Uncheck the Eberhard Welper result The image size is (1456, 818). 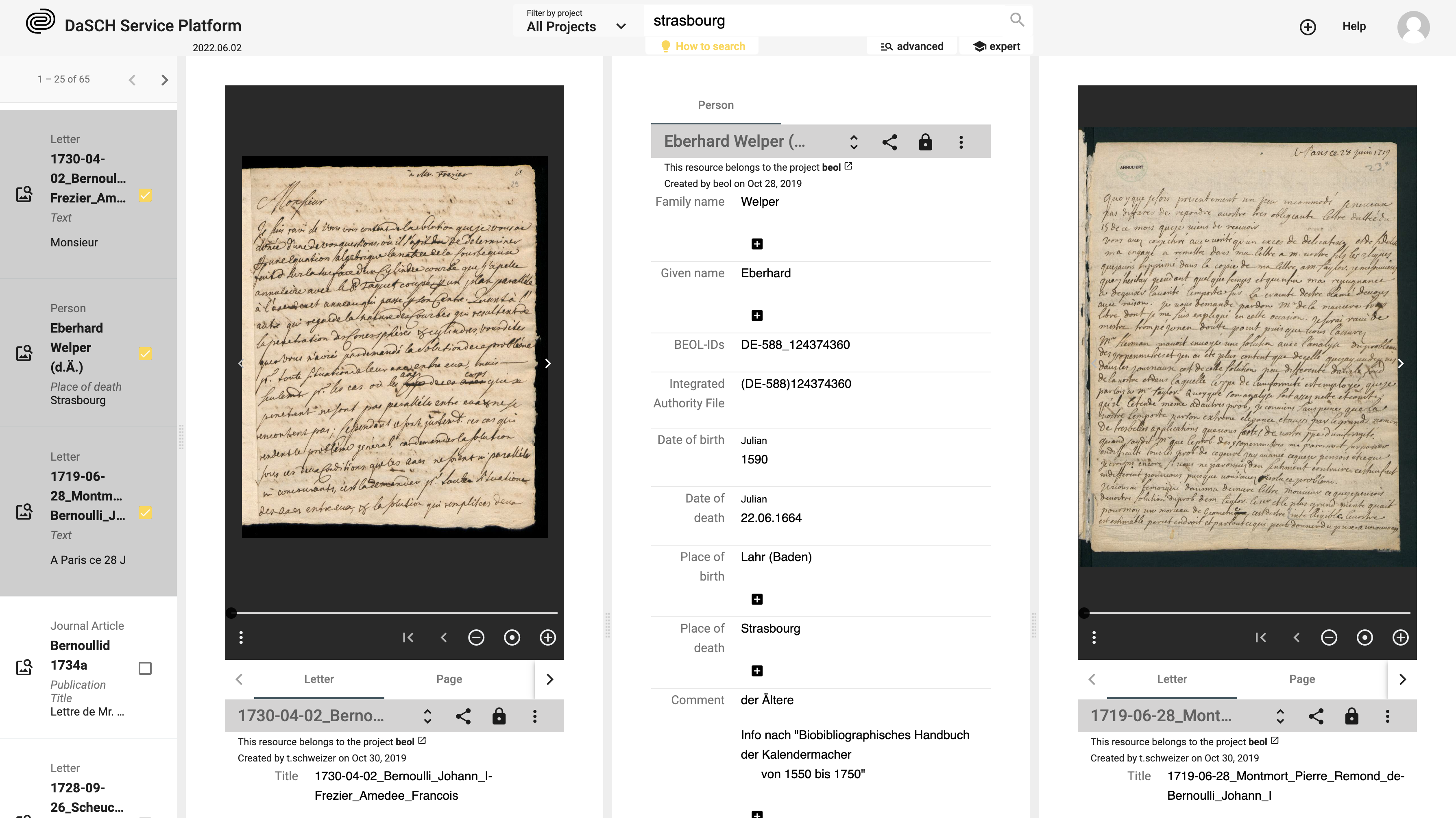145,354
